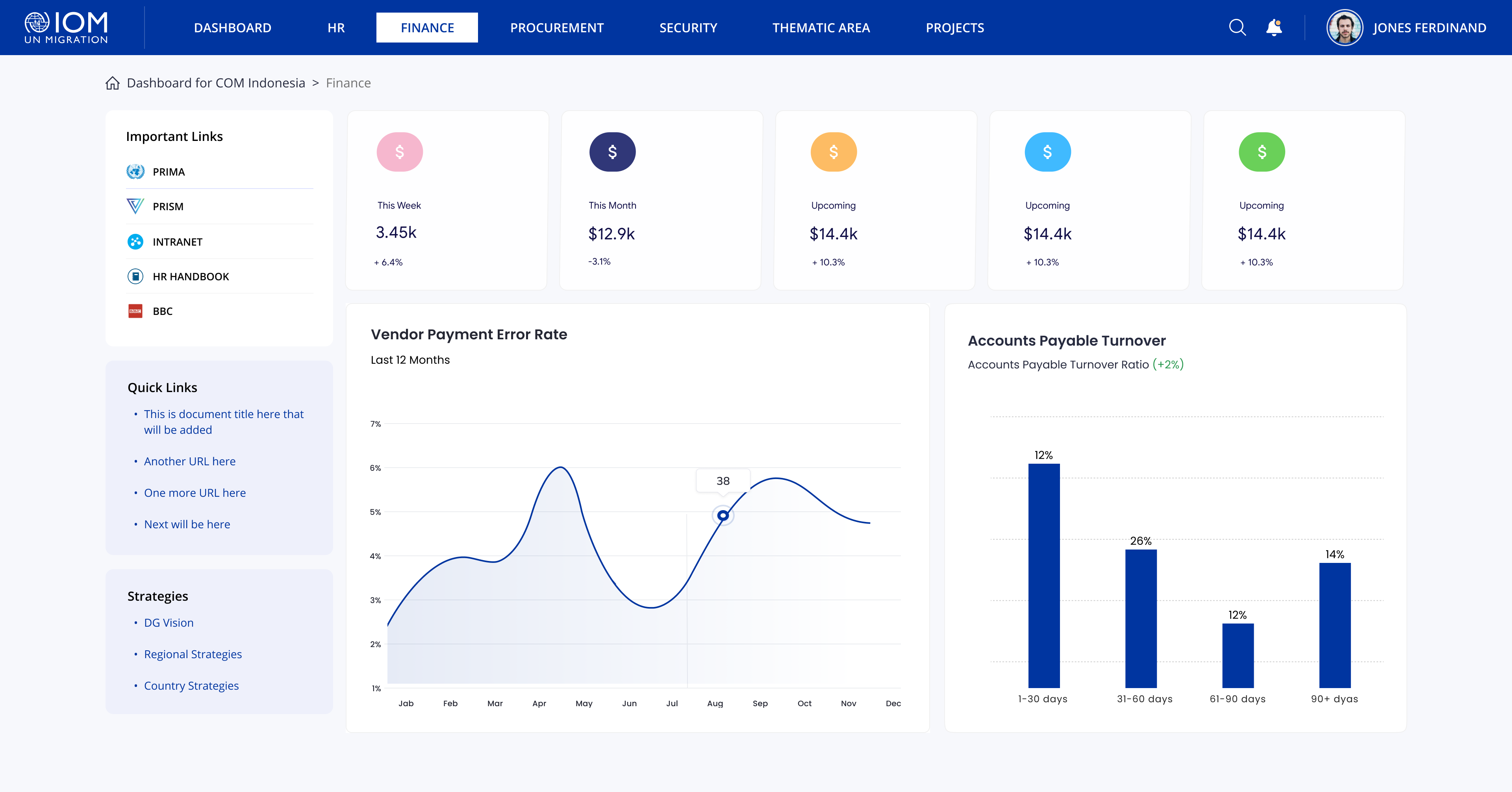The image size is (1512, 792).
Task: Click the navy dollar This Month icon
Action: (612, 152)
